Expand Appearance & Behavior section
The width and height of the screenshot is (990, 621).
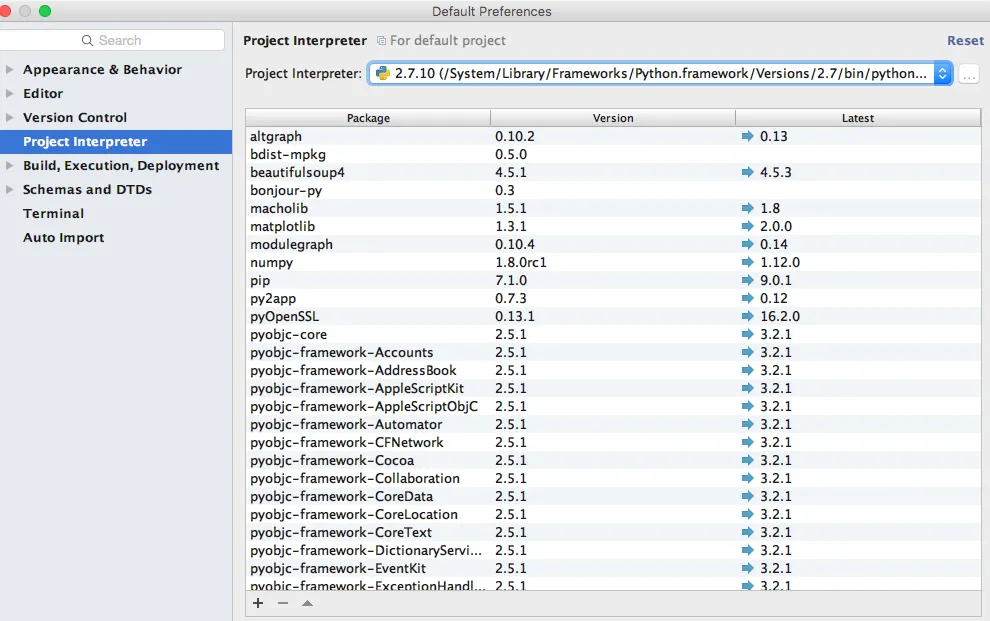tap(10, 70)
